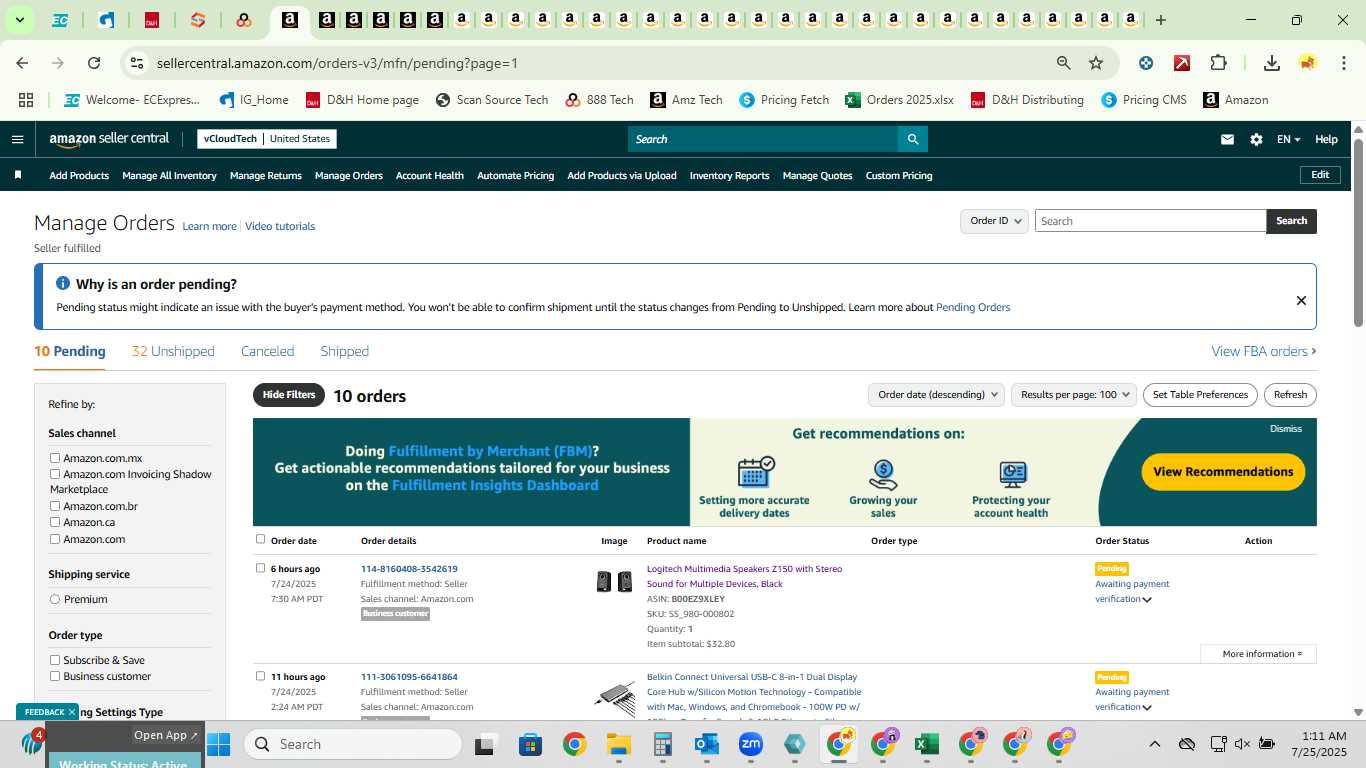The height and width of the screenshot is (768, 1366).
Task: Click the View Recommendations button
Action: pos(1223,472)
